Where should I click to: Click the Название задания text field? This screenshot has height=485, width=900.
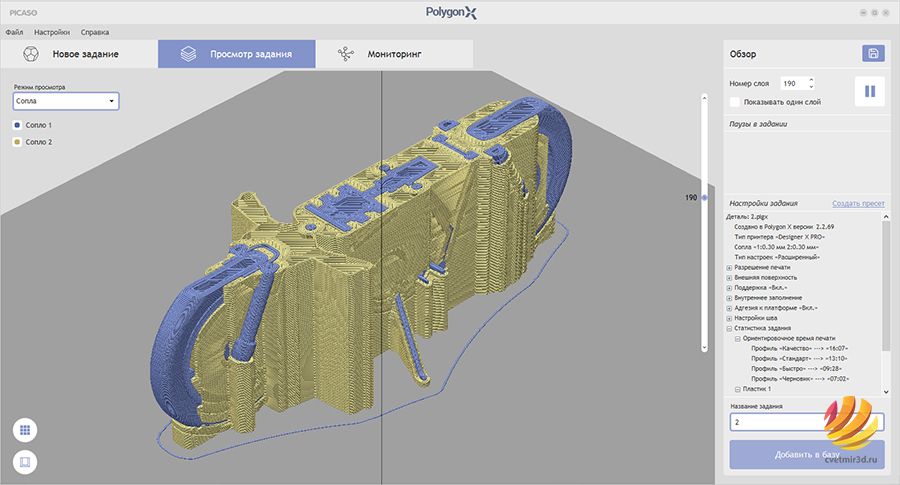click(806, 422)
